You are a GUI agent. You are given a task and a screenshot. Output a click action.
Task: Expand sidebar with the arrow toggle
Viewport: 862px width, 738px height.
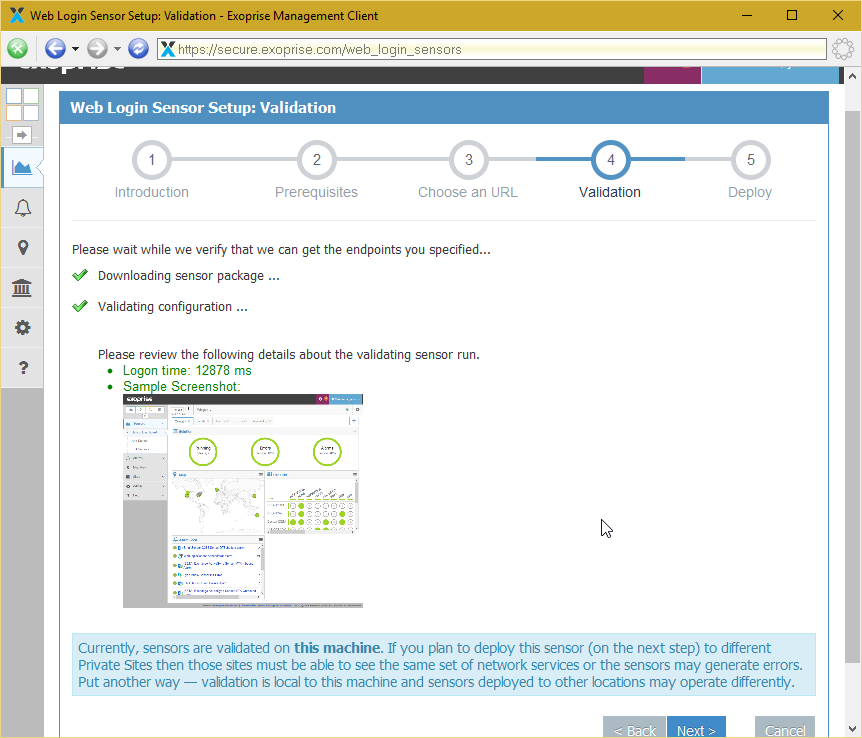coord(22,135)
